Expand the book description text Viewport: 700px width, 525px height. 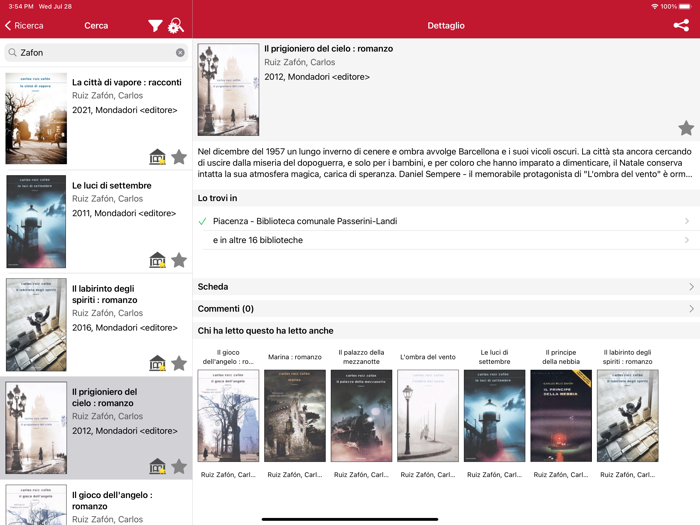(x=445, y=163)
